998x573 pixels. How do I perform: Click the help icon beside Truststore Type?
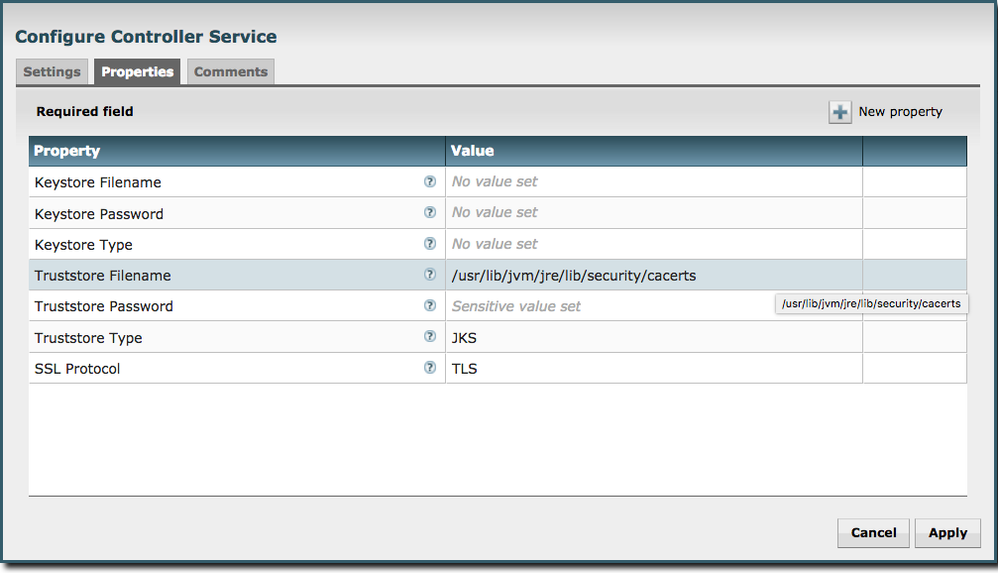coord(430,337)
